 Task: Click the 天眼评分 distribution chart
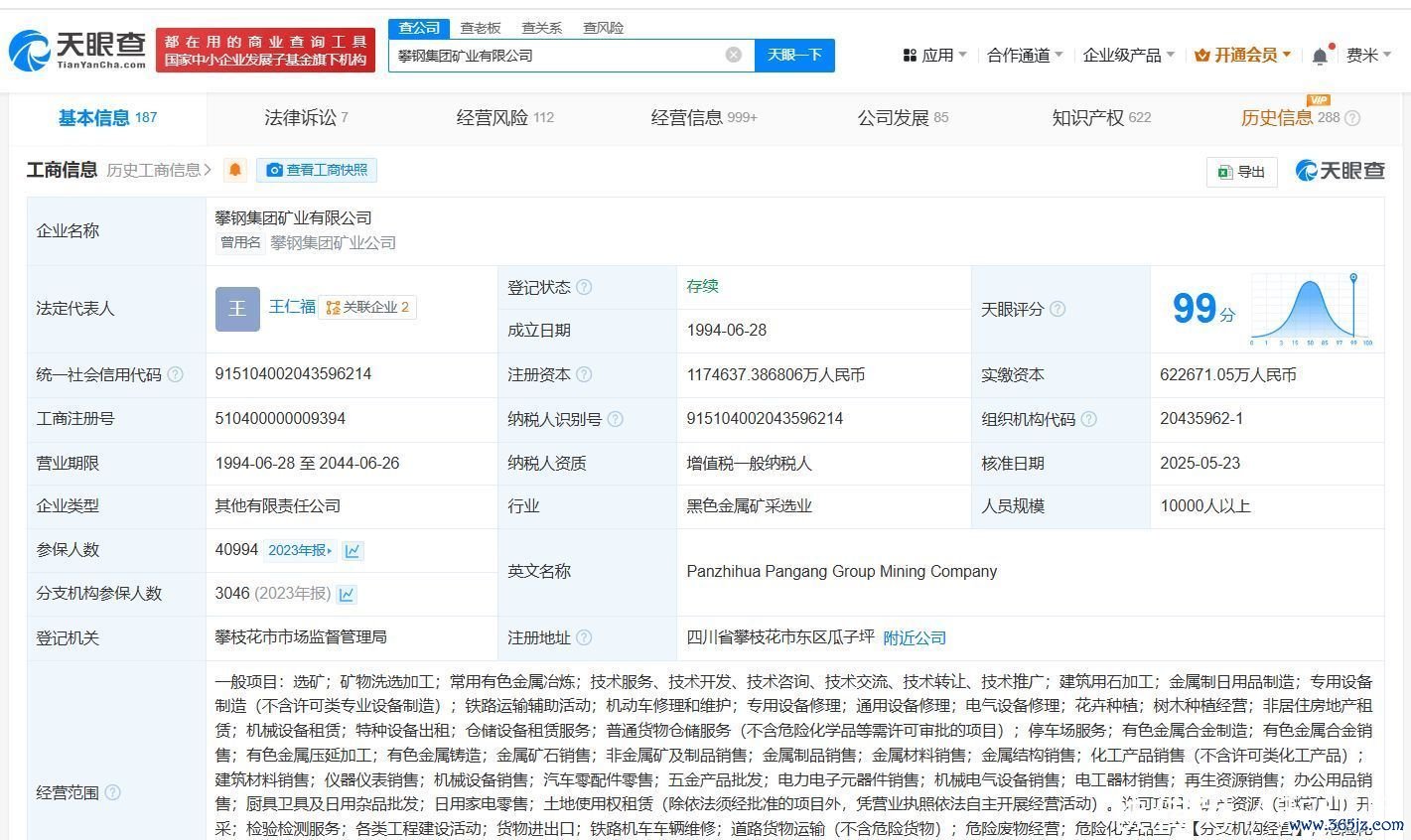[1311, 309]
